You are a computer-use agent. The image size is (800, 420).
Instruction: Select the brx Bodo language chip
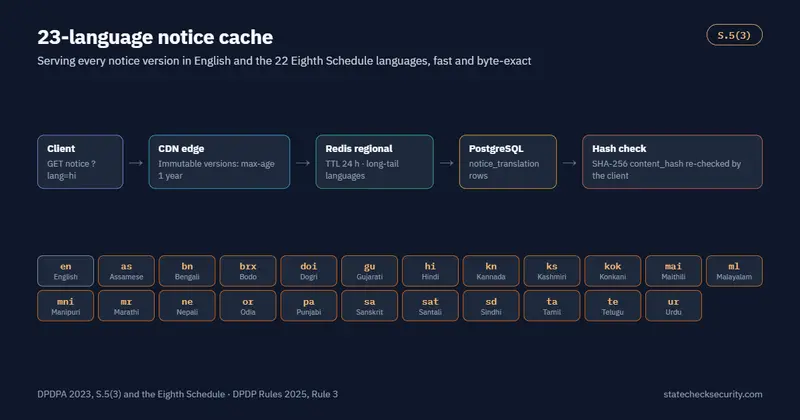point(248,271)
